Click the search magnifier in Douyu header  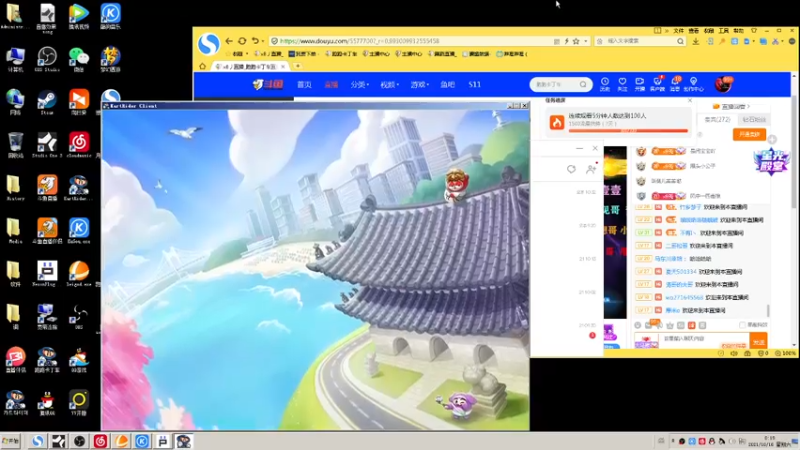point(583,85)
